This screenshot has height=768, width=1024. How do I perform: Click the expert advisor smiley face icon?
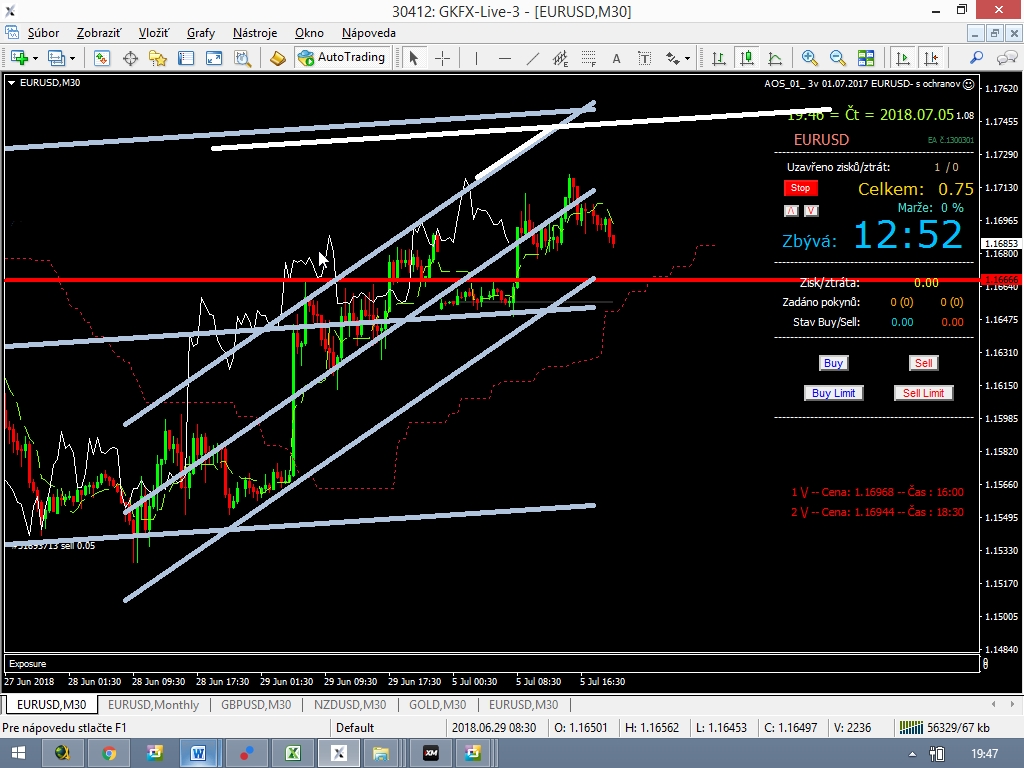click(969, 84)
